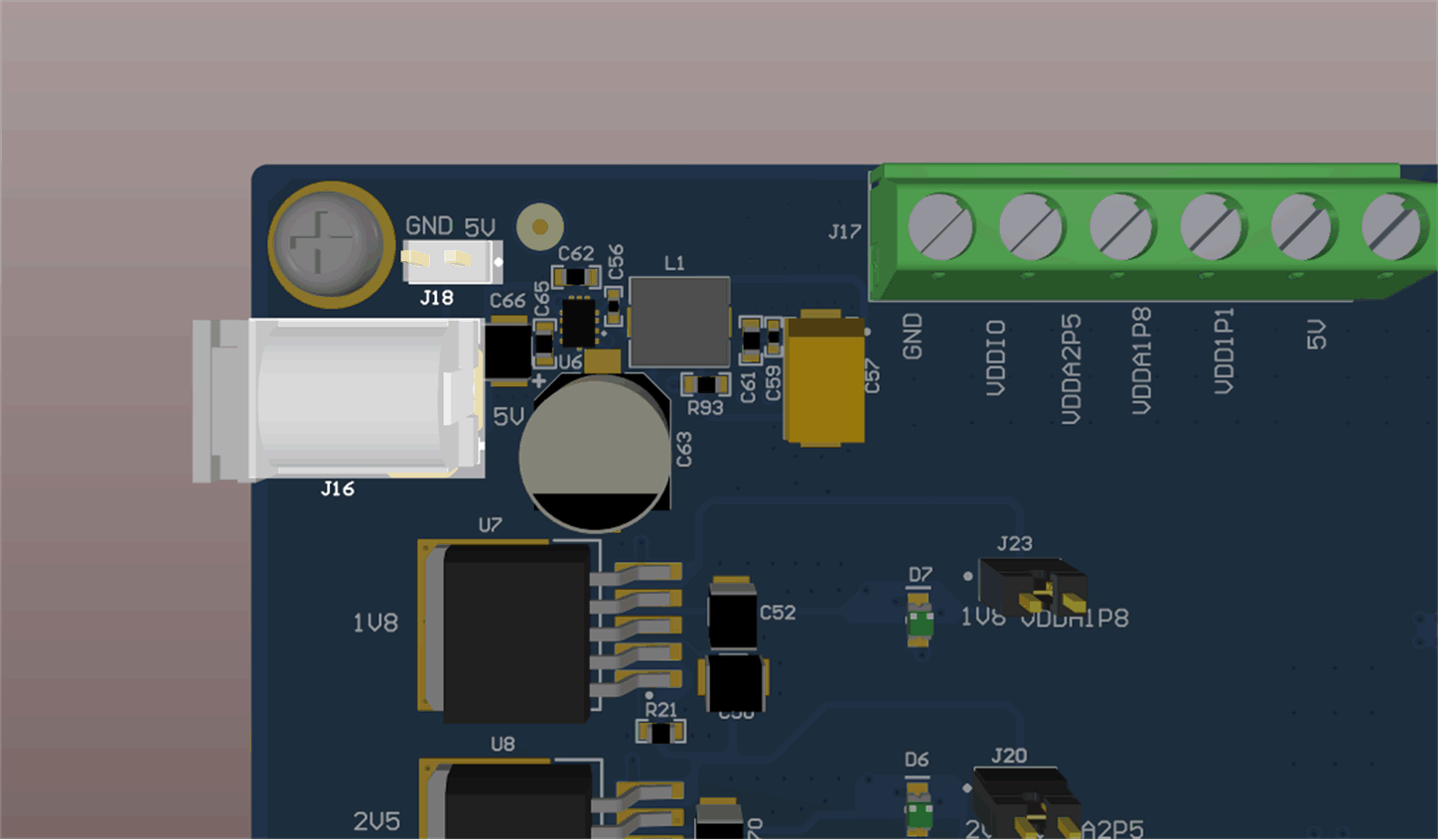Select the large C66 black capacitor

pyautogui.click(x=508, y=350)
